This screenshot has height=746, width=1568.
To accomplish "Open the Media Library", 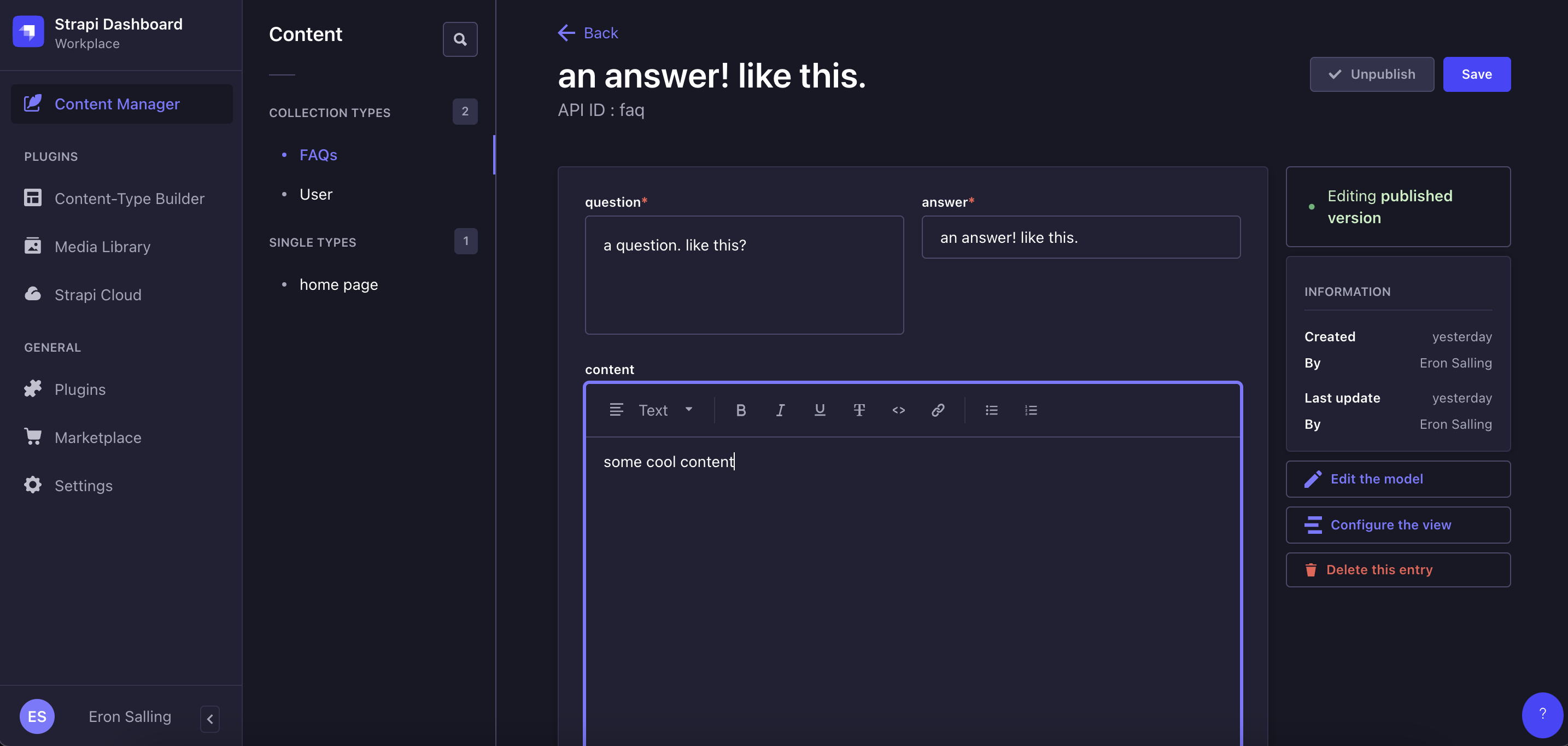I will point(102,246).
